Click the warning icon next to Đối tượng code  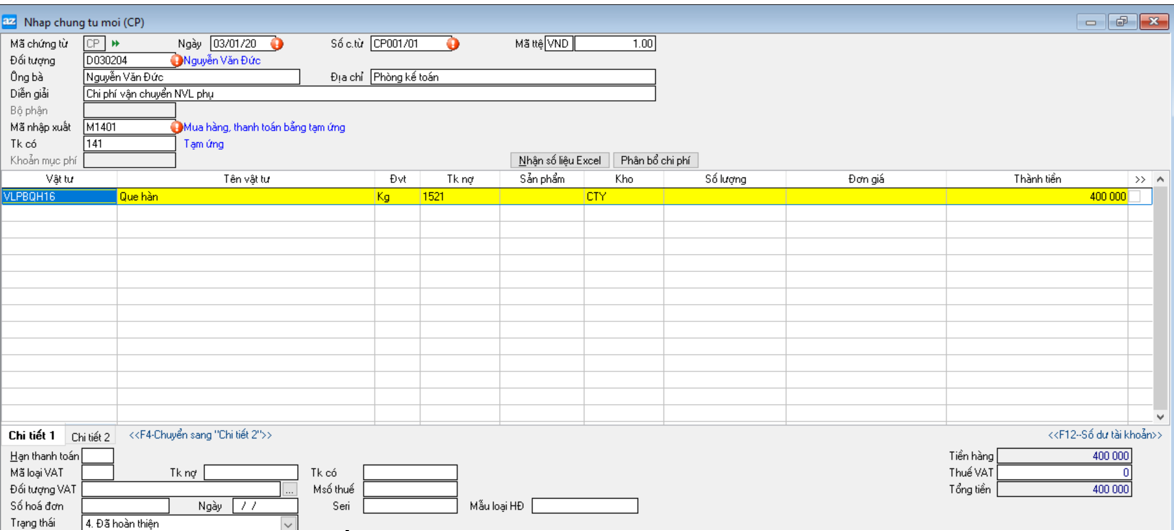(x=177, y=61)
